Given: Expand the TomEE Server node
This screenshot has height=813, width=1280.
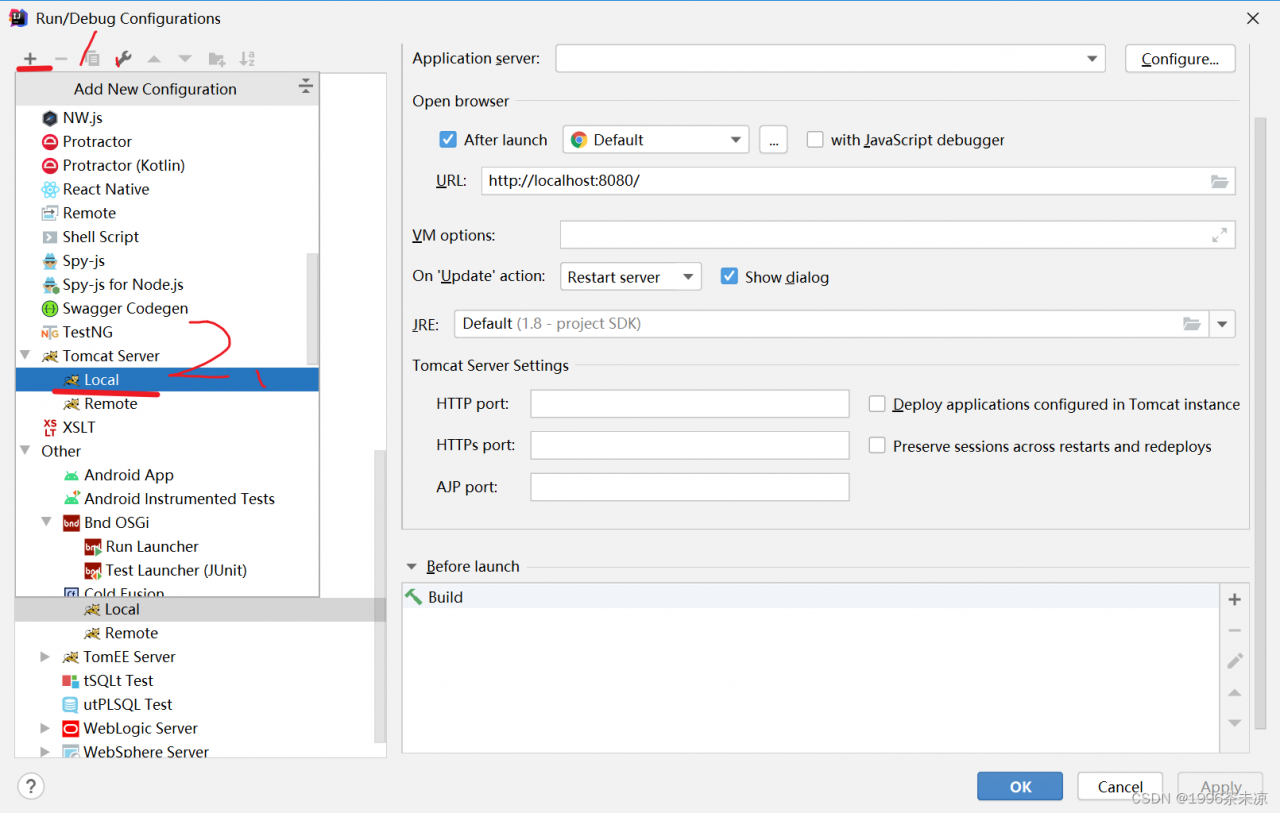Looking at the screenshot, I should tap(45, 657).
